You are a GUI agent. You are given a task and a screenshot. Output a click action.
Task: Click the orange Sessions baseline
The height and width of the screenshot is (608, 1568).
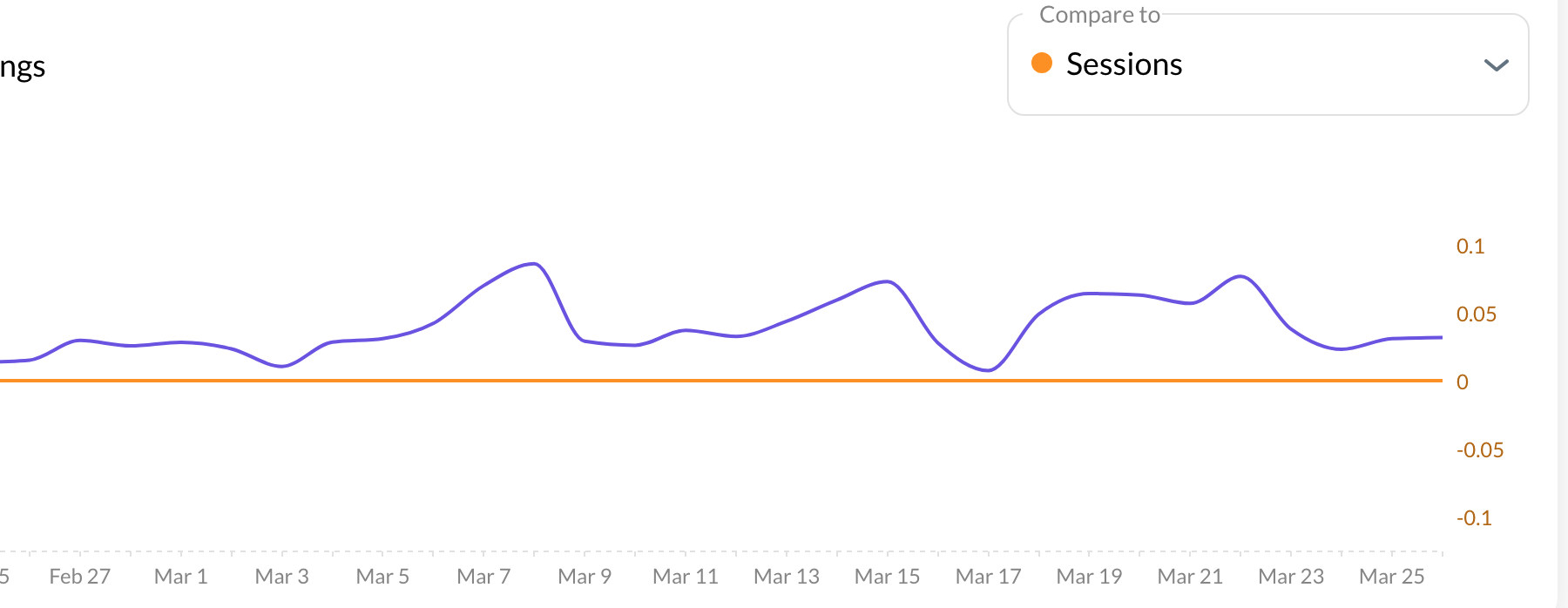tap(697, 381)
